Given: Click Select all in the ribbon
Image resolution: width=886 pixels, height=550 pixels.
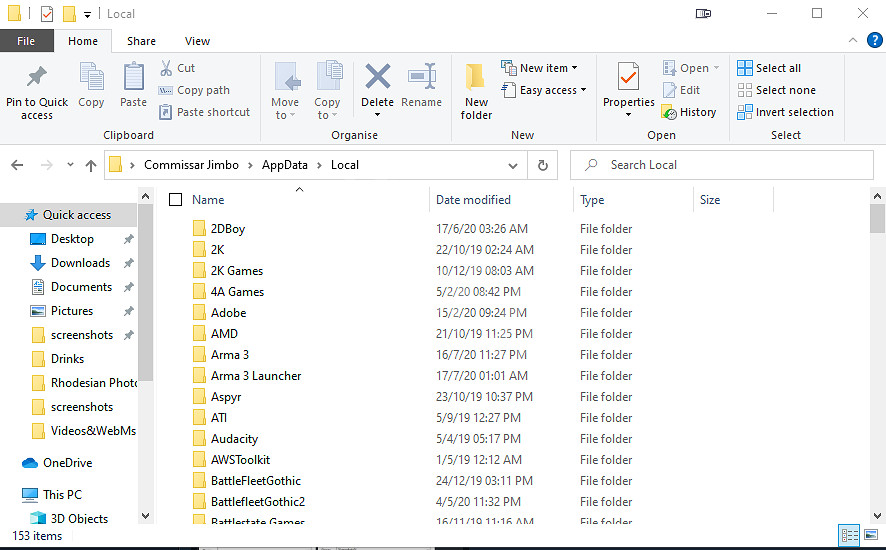Looking at the screenshot, I should pos(769,68).
